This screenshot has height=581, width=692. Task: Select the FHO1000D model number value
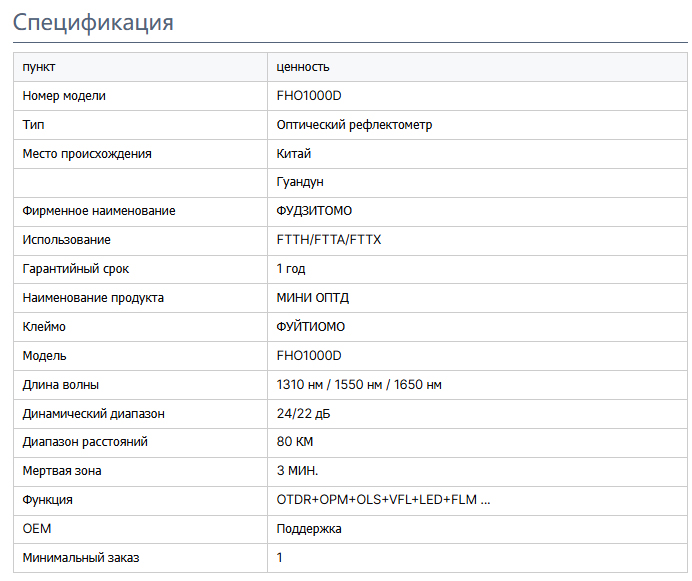tap(309, 96)
